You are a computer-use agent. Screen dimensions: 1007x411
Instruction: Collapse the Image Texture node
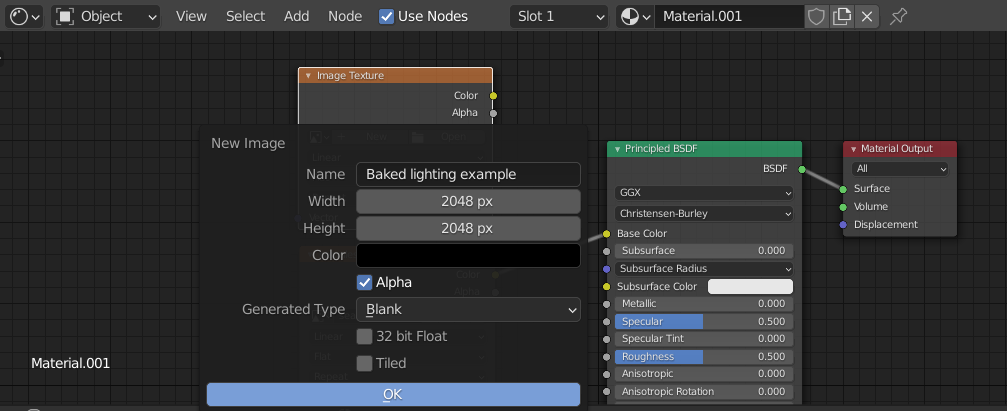308,76
